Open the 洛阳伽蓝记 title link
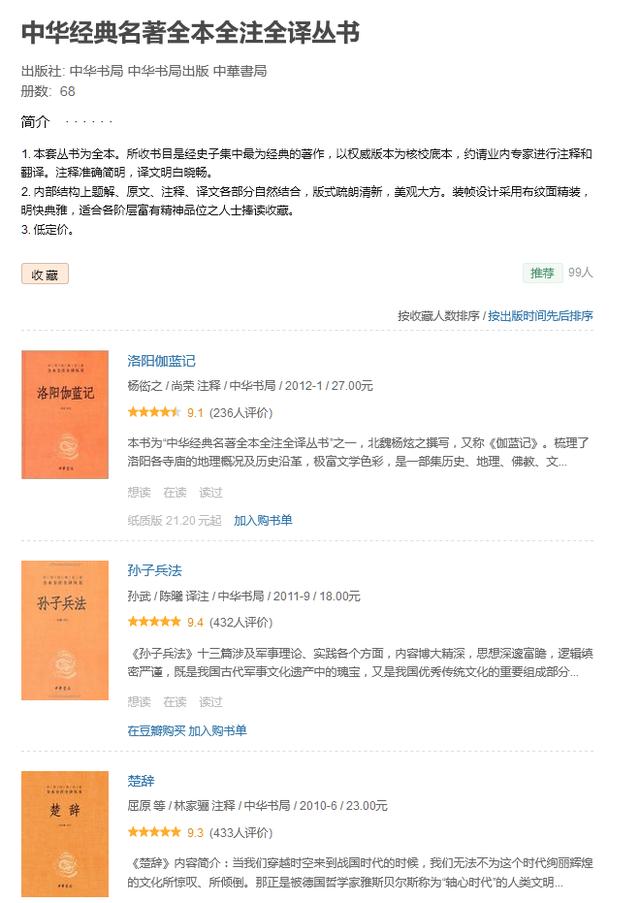The height and width of the screenshot is (903, 640). pos(161,361)
